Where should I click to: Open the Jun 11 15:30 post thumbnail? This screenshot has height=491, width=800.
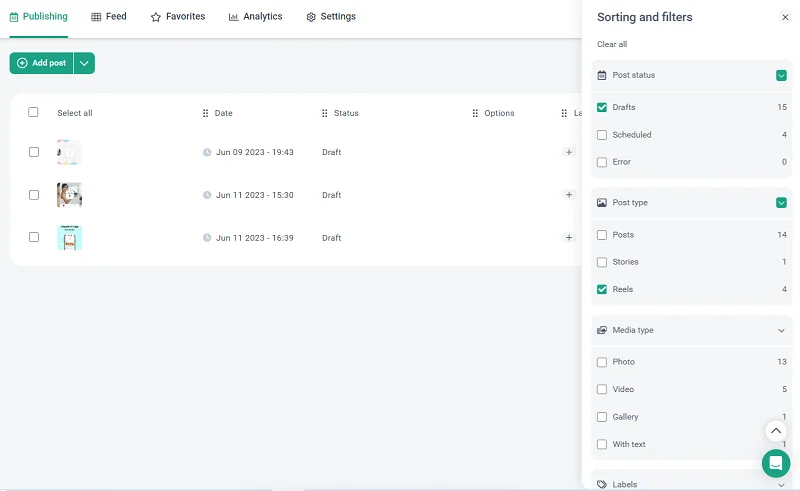pyautogui.click(x=69, y=195)
